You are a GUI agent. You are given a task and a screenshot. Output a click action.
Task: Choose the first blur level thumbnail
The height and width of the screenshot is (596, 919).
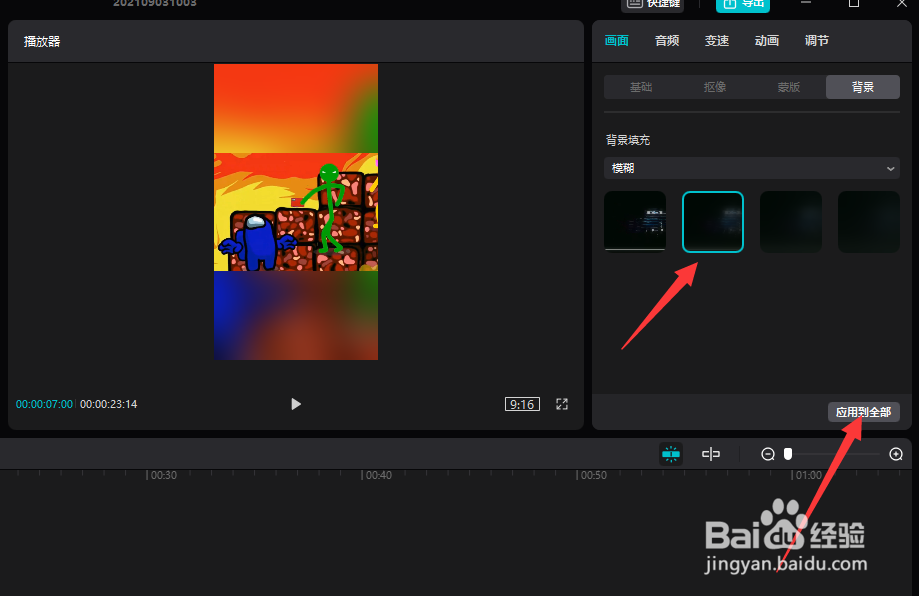(x=635, y=222)
